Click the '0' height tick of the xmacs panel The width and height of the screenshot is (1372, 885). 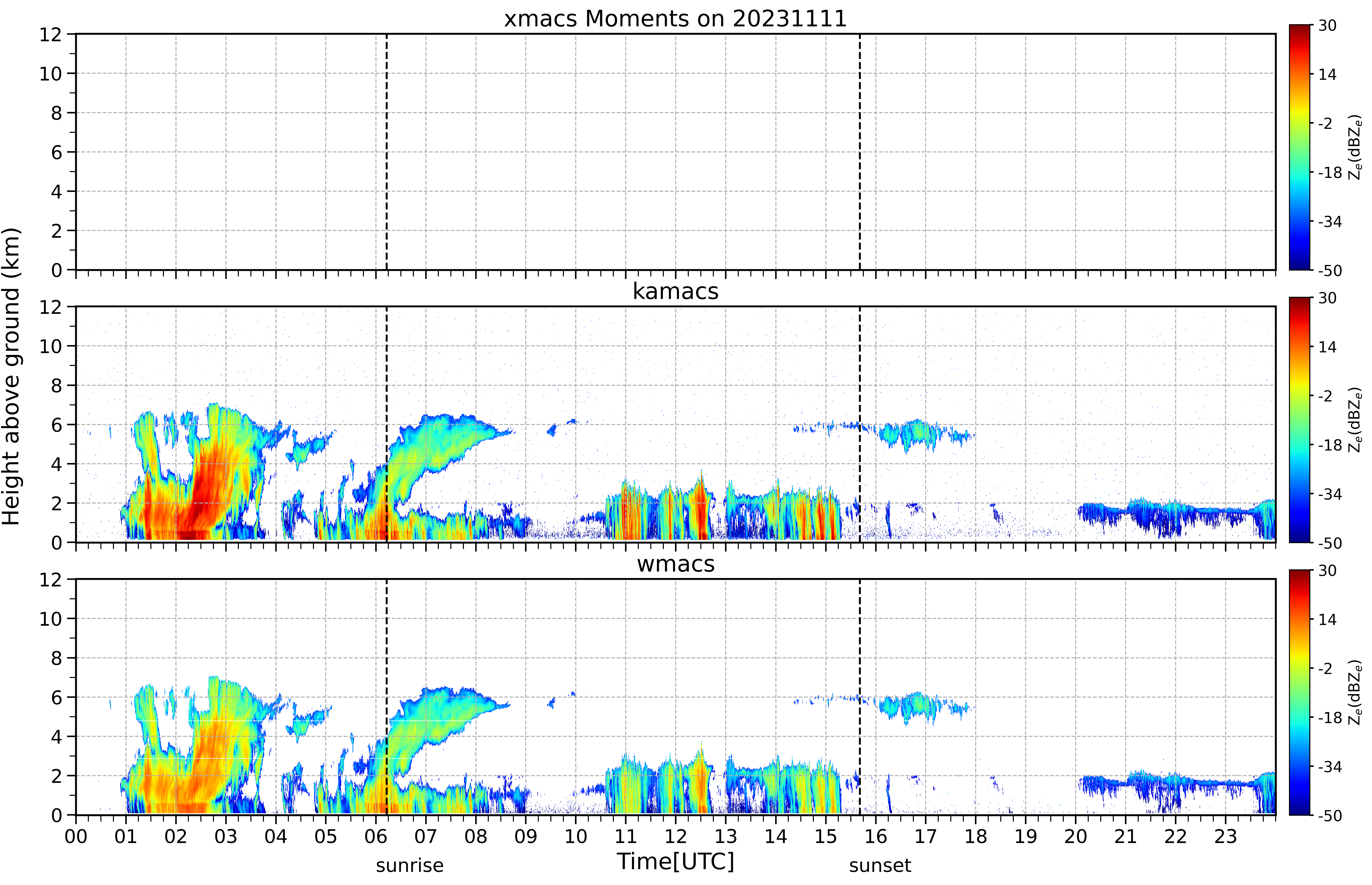click(56, 270)
